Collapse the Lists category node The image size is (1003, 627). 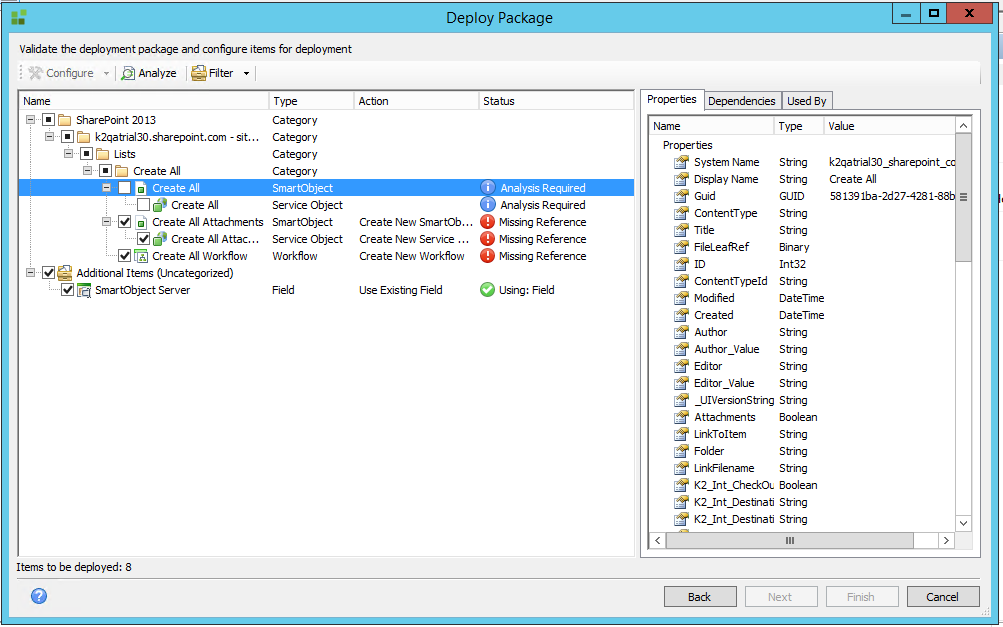[x=69, y=154]
